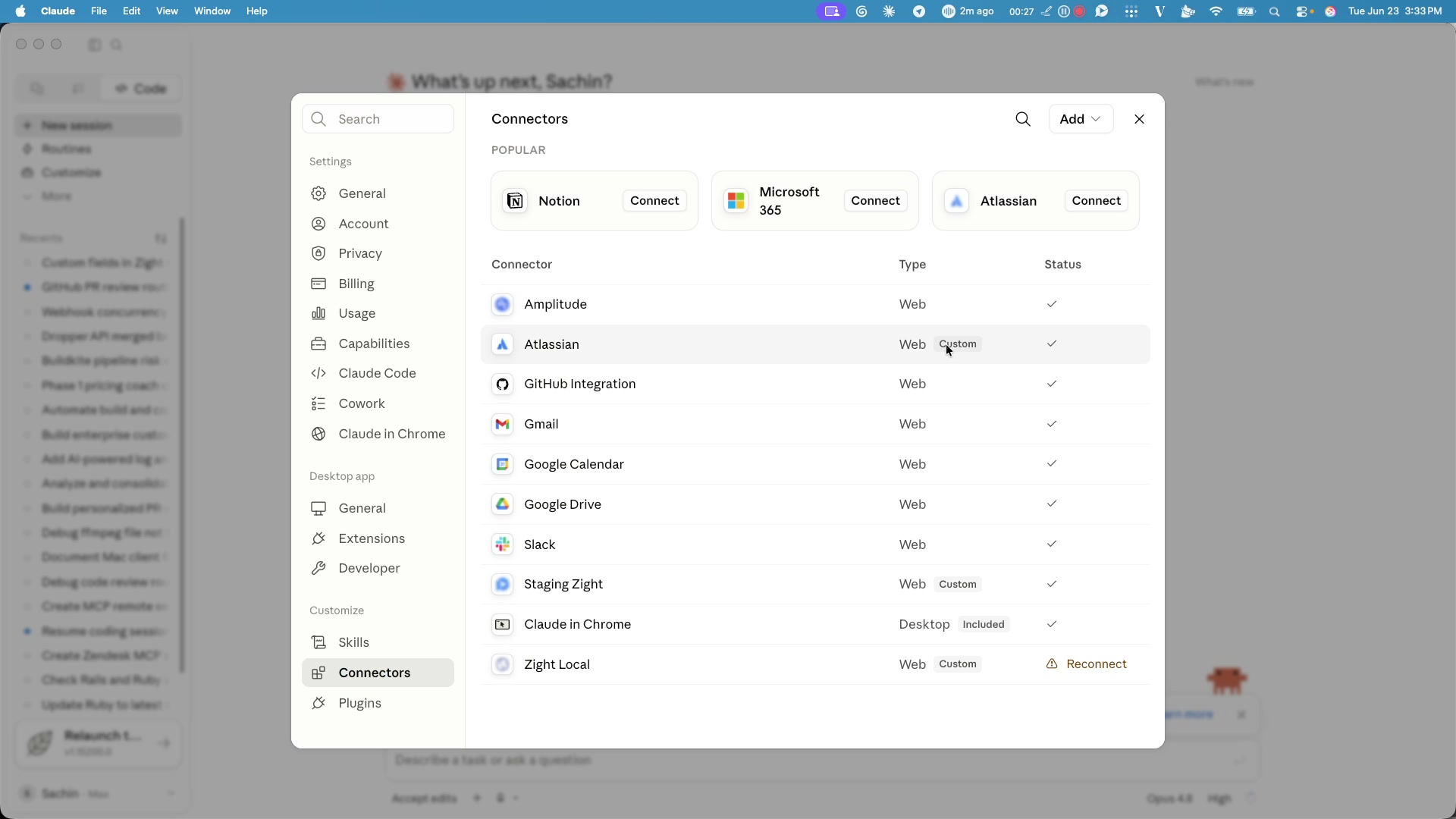Reconnect the Zight Local connector
This screenshot has width=1456, height=819.
point(1087,664)
